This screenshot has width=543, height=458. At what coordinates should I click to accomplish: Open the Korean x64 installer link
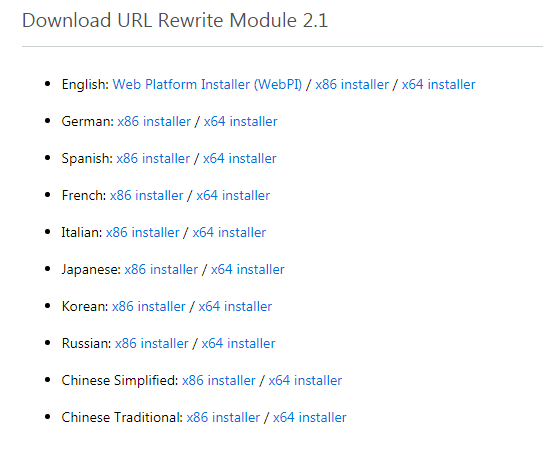[235, 307]
